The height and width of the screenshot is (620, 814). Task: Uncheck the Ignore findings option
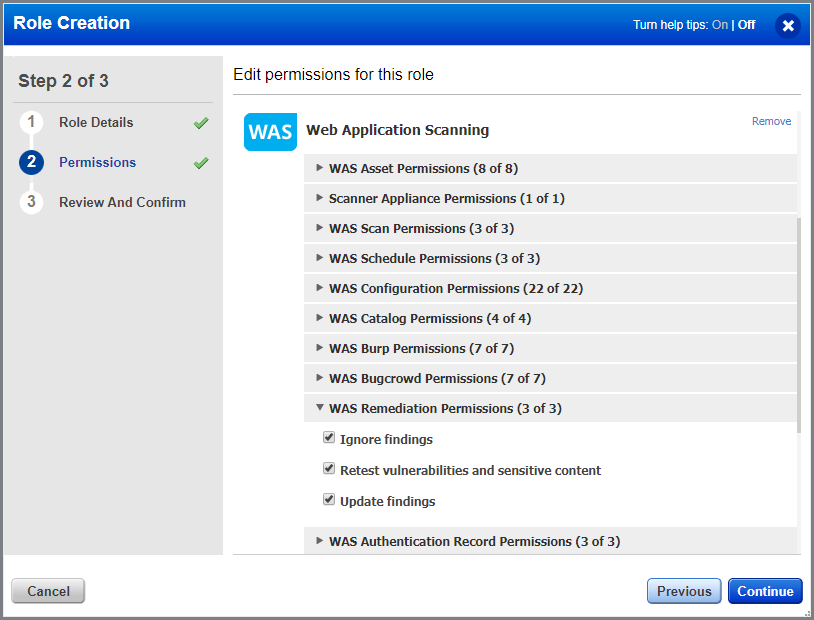pos(329,437)
